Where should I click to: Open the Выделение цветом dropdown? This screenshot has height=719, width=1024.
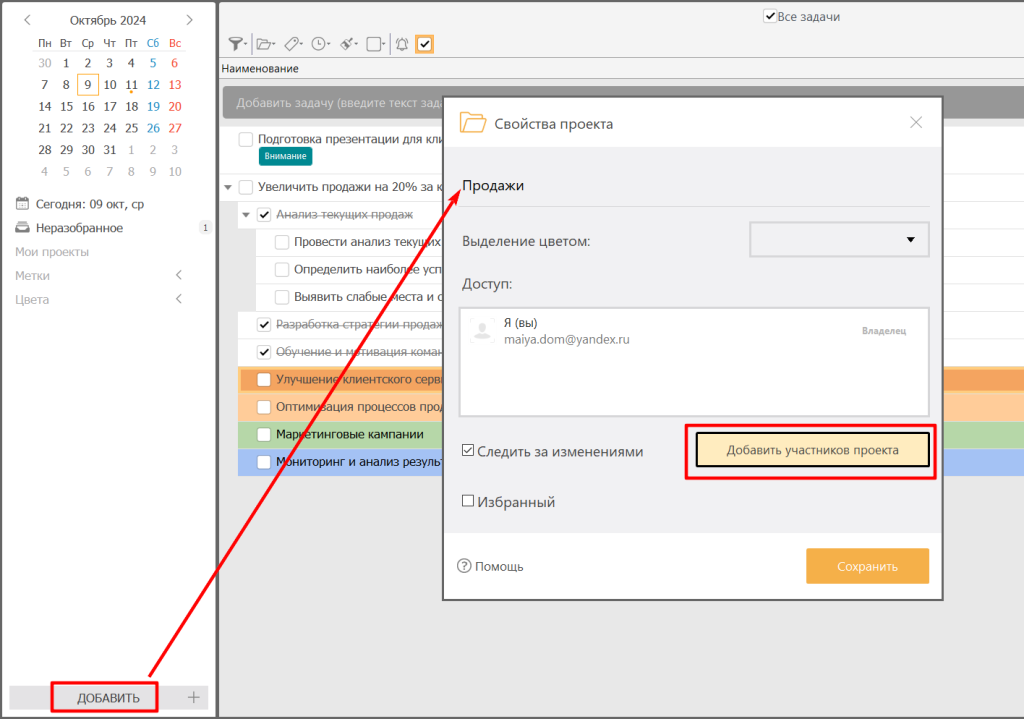[839, 240]
